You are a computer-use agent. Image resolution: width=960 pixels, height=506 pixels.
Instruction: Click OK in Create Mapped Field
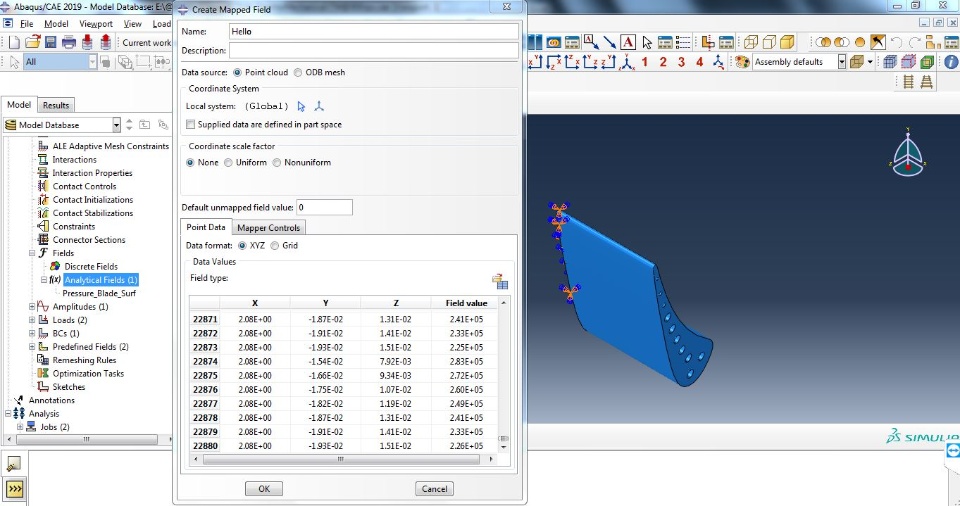coord(264,489)
